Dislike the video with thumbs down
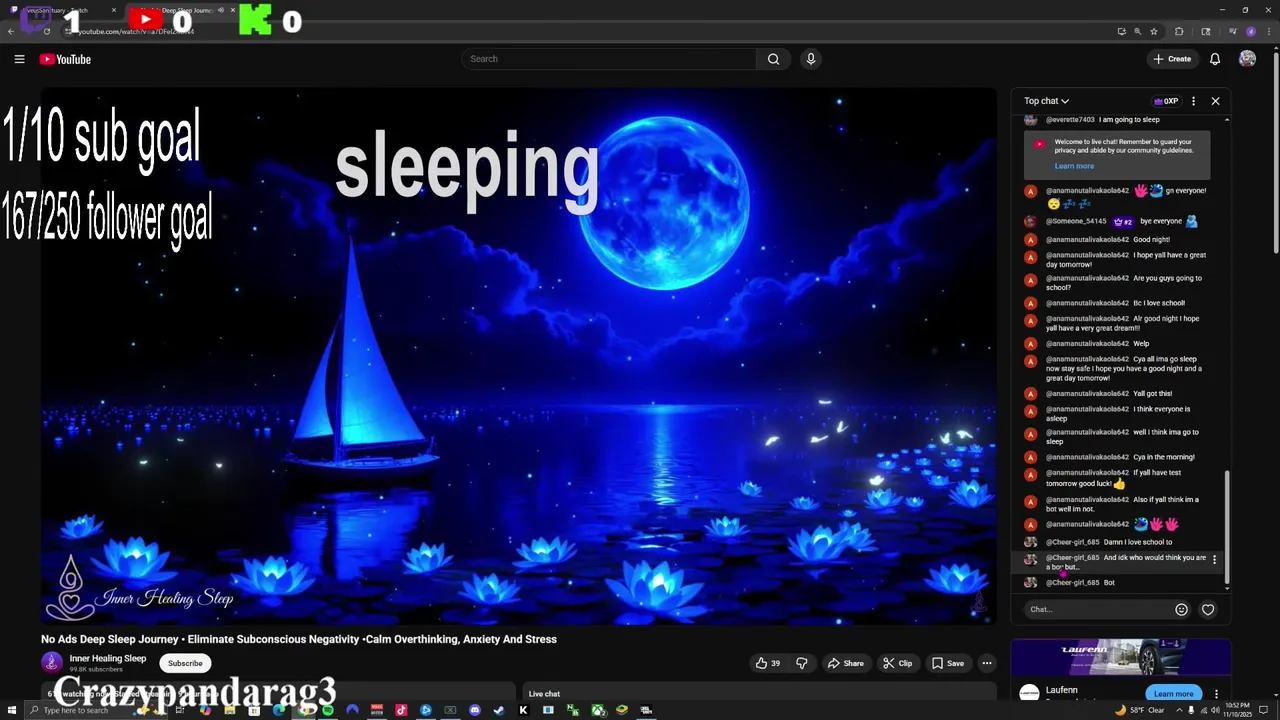The height and width of the screenshot is (720, 1280). [x=801, y=663]
